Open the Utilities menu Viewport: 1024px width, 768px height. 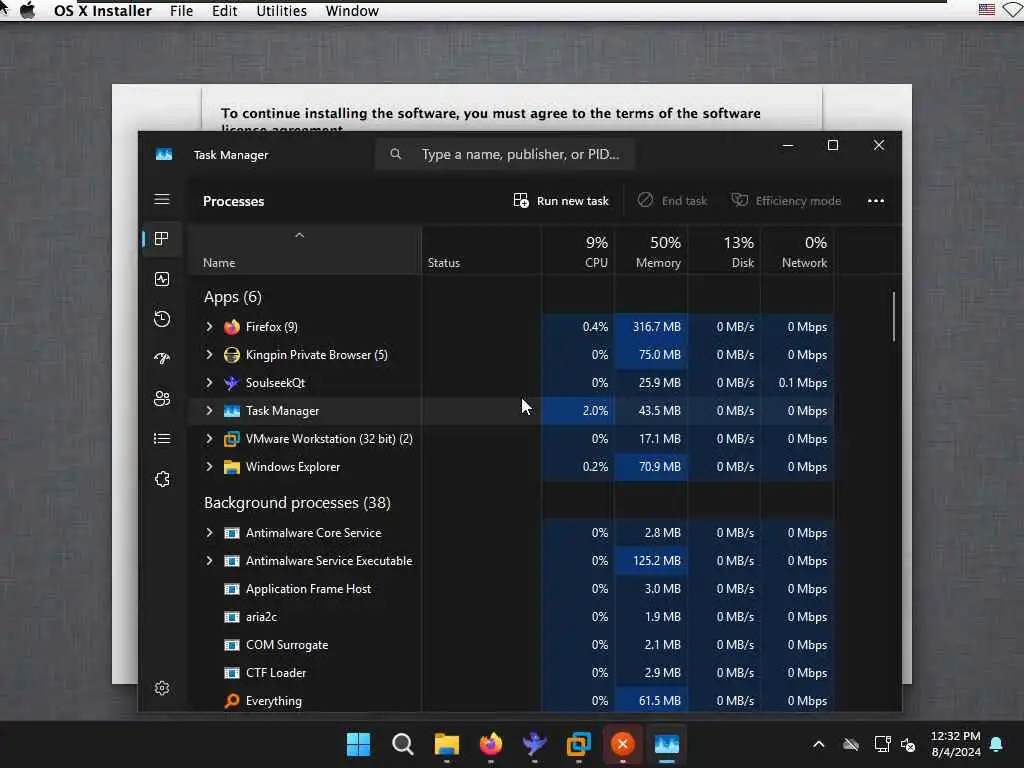point(281,11)
